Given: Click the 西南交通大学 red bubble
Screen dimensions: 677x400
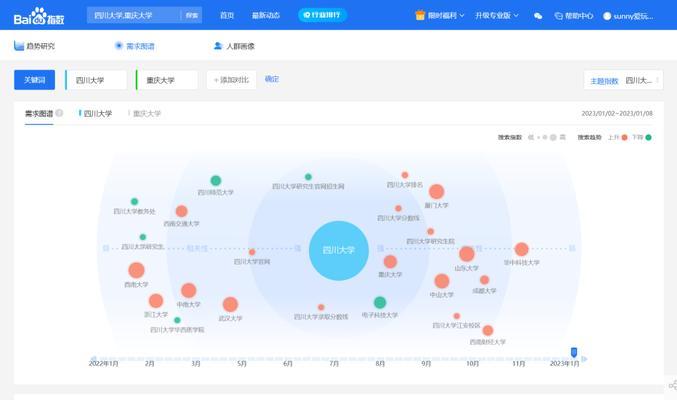Looking at the screenshot, I should [181, 211].
